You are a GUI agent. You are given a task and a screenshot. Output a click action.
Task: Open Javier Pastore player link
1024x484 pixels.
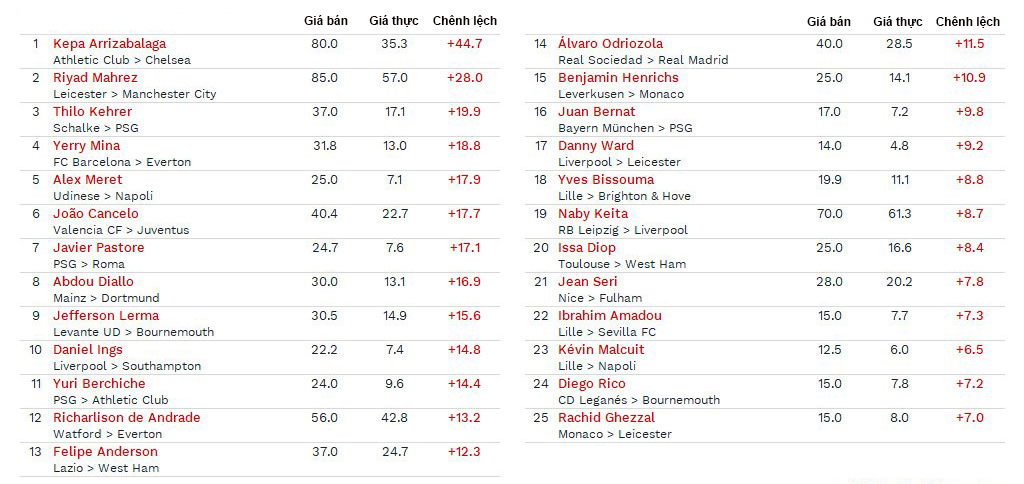[99, 248]
